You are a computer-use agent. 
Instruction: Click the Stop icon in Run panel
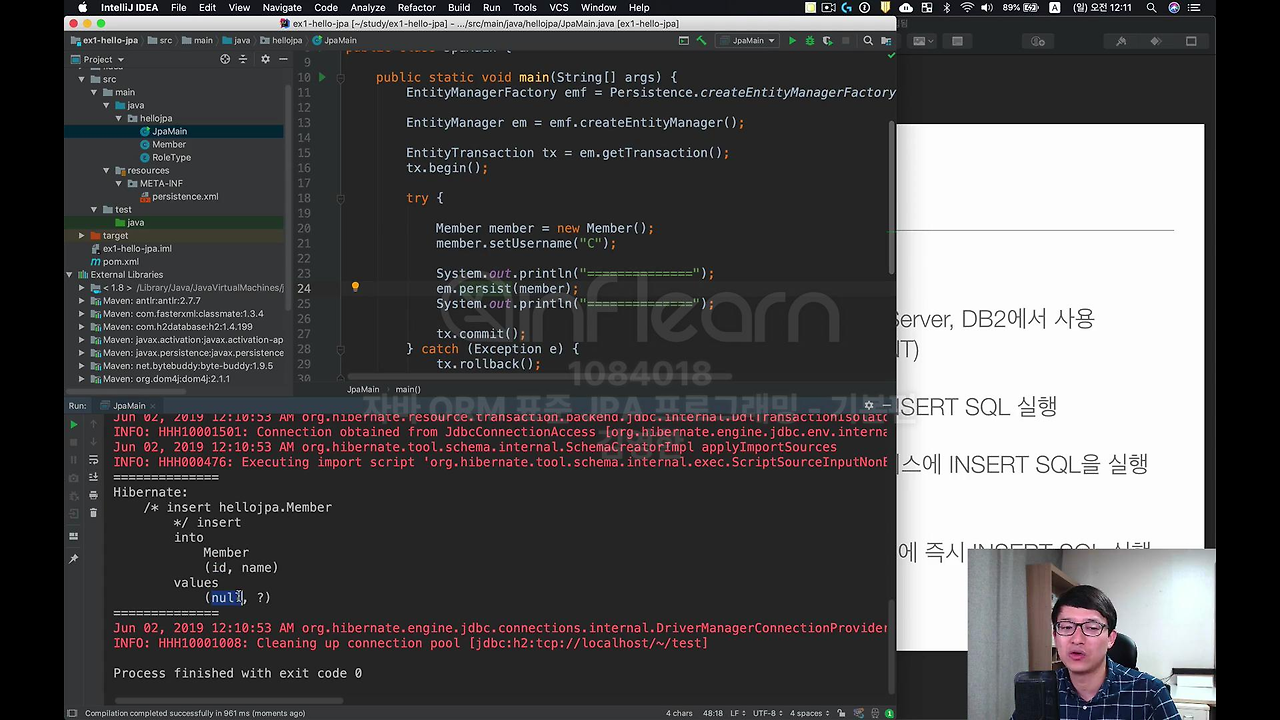pos(73,442)
